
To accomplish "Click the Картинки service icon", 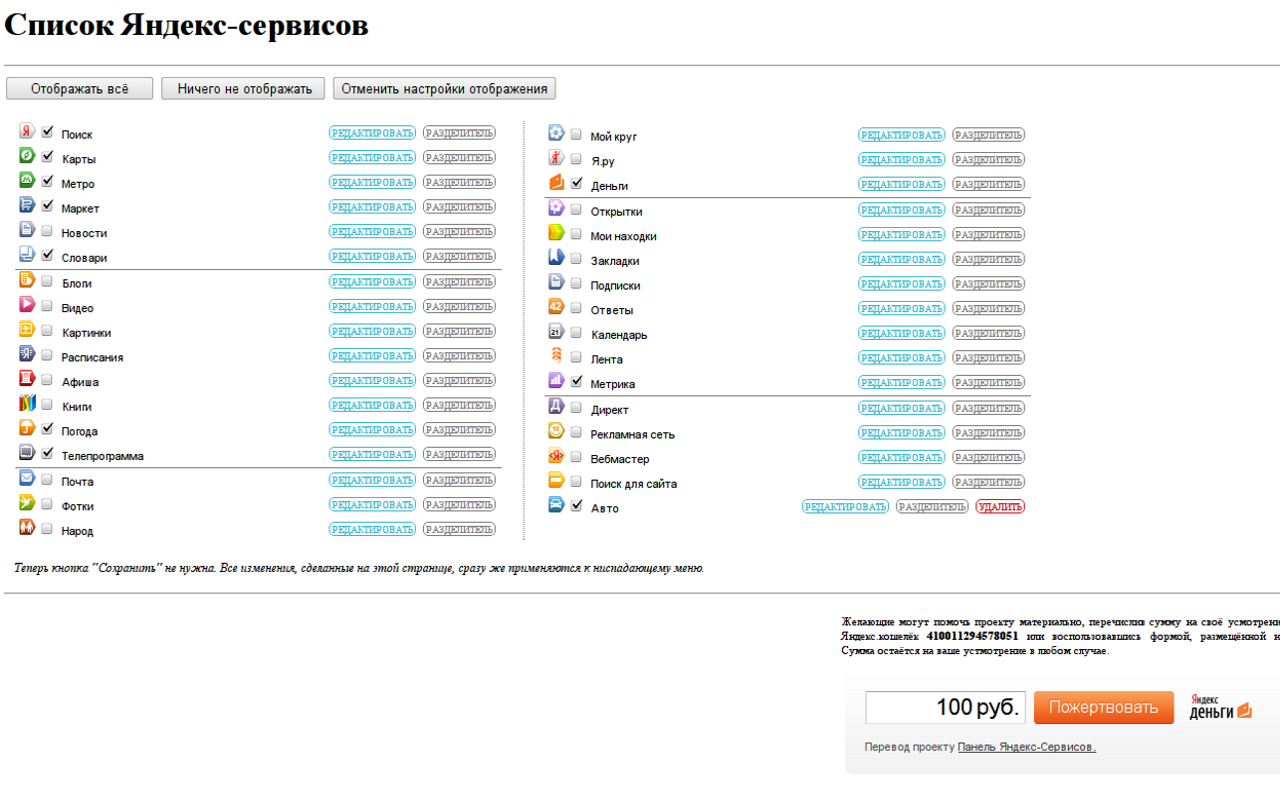I will click(x=27, y=329).
